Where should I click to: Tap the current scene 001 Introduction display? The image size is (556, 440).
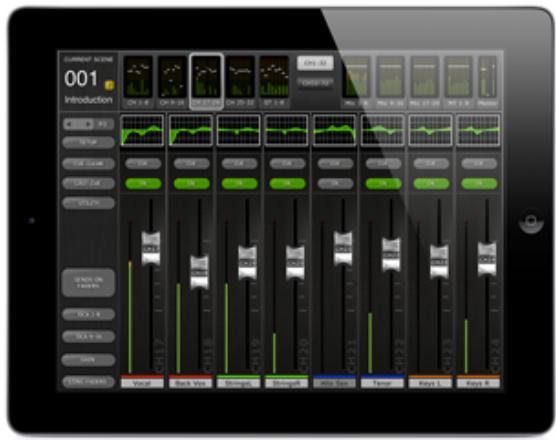click(x=89, y=81)
